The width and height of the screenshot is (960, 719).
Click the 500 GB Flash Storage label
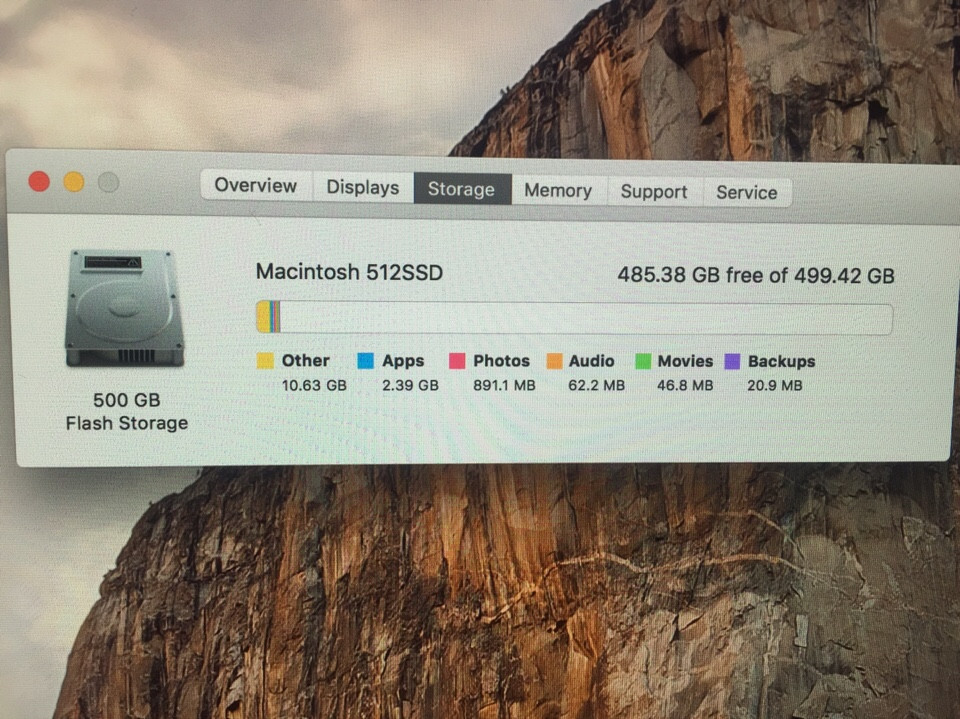click(127, 411)
